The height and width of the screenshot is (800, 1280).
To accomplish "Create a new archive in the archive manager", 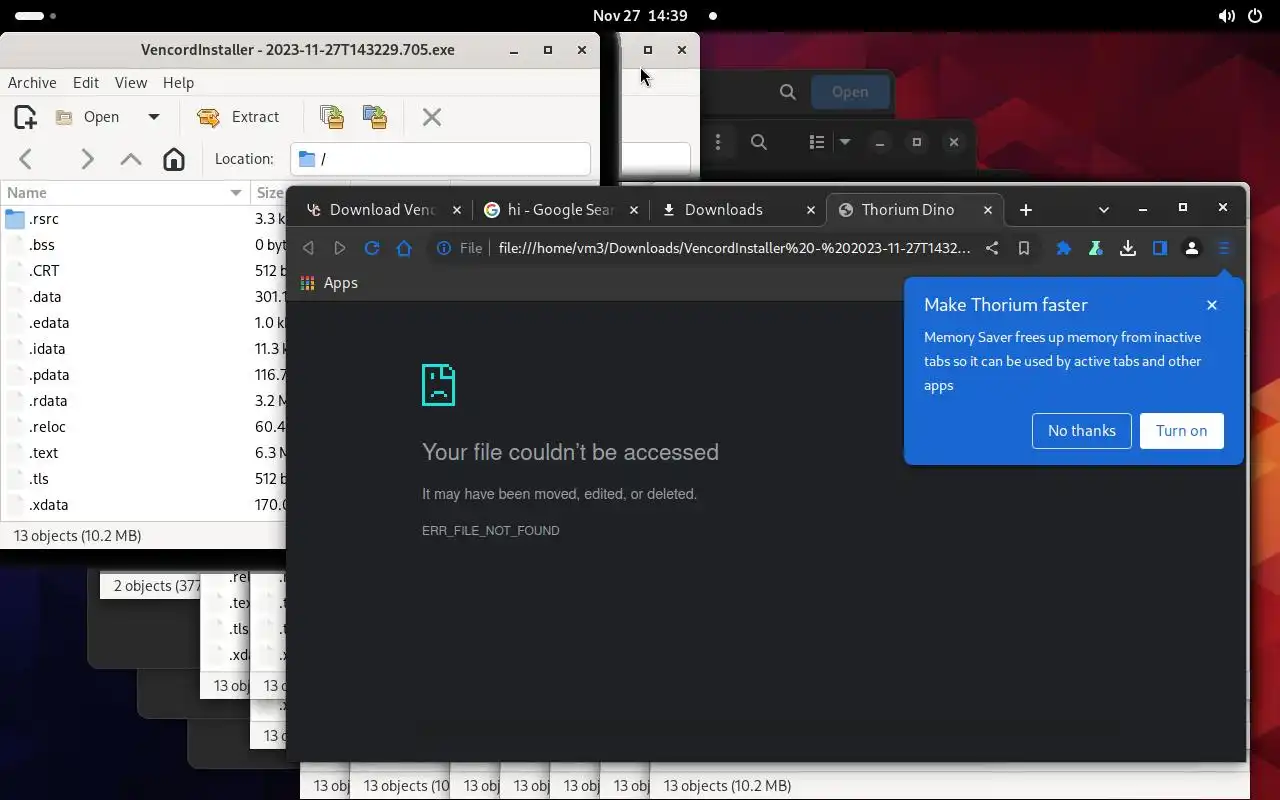I will click(25, 117).
